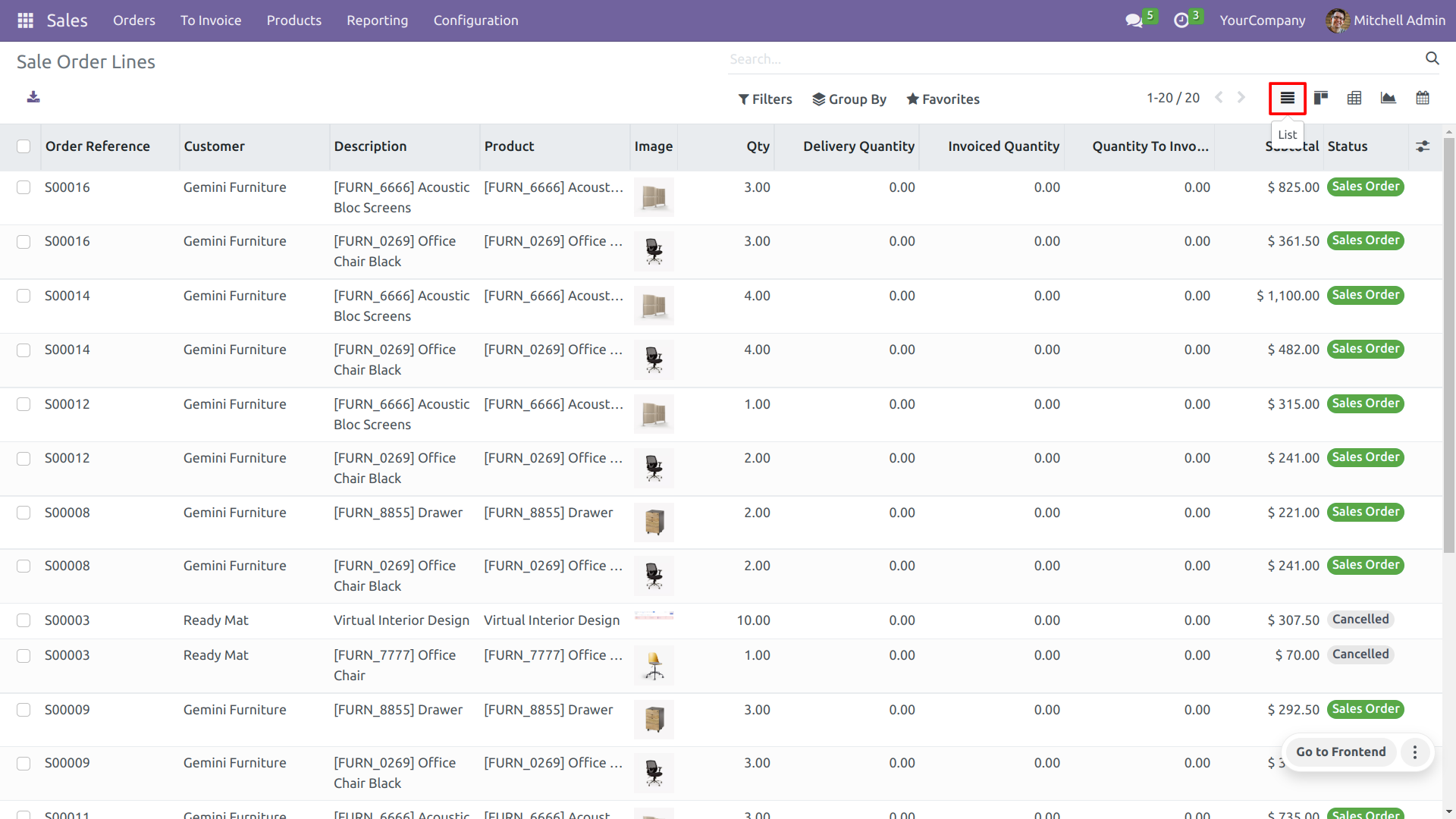
Task: Open optional columns adjust toggle
Action: pos(1423,146)
